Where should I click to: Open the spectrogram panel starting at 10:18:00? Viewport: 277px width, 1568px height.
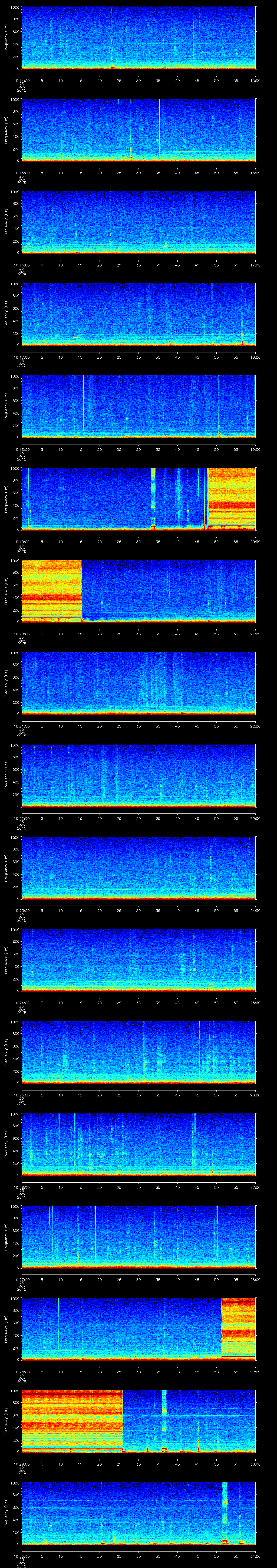(138, 407)
